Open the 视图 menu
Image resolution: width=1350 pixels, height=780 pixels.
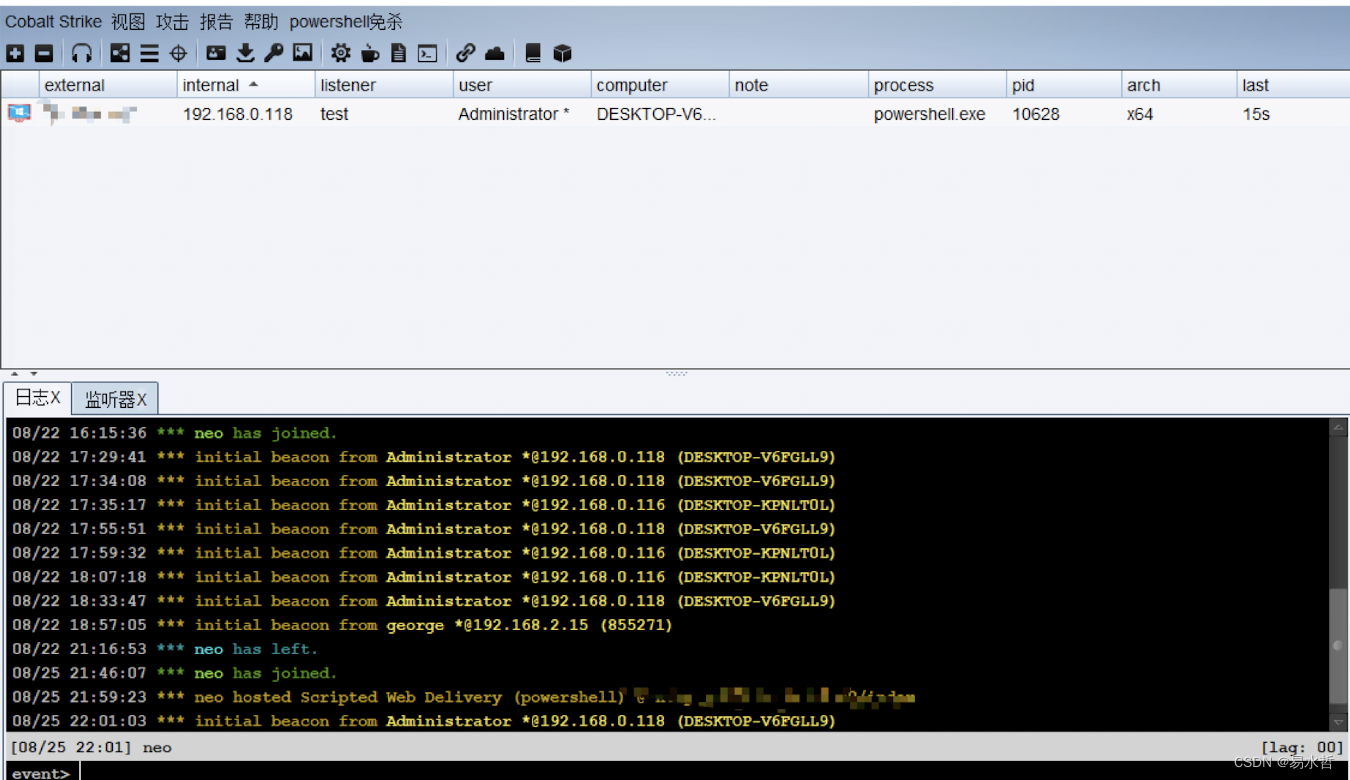tap(128, 21)
